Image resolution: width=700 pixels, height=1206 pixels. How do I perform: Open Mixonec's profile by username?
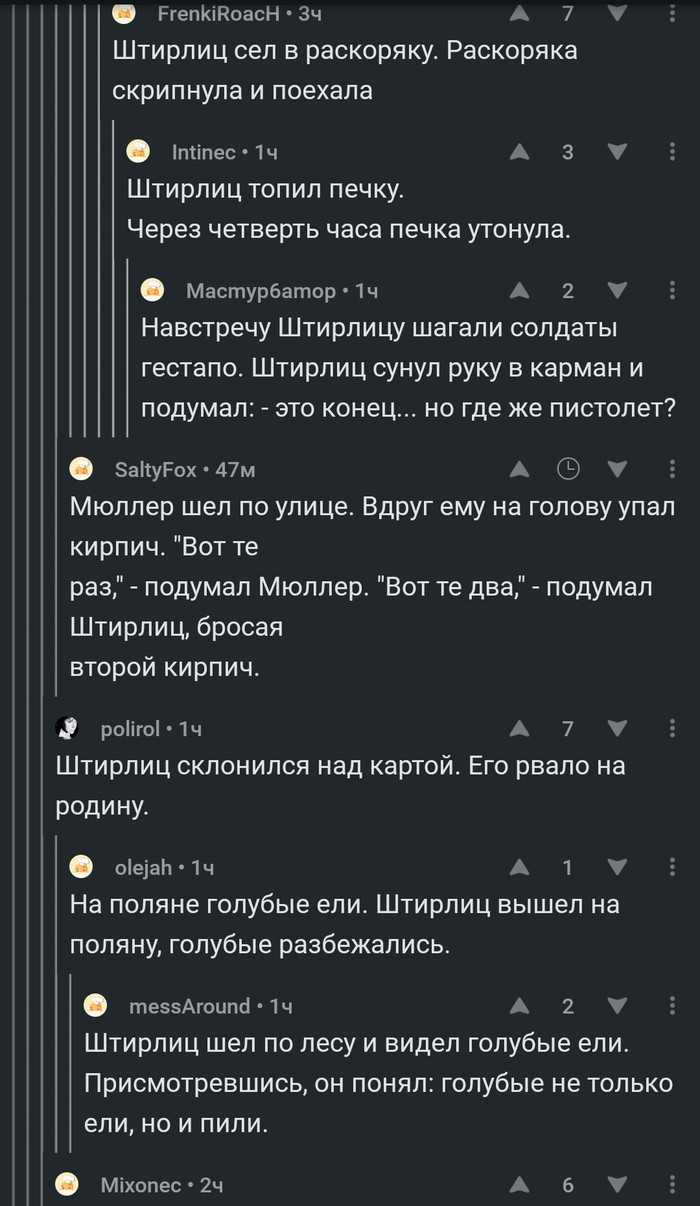click(x=139, y=1185)
